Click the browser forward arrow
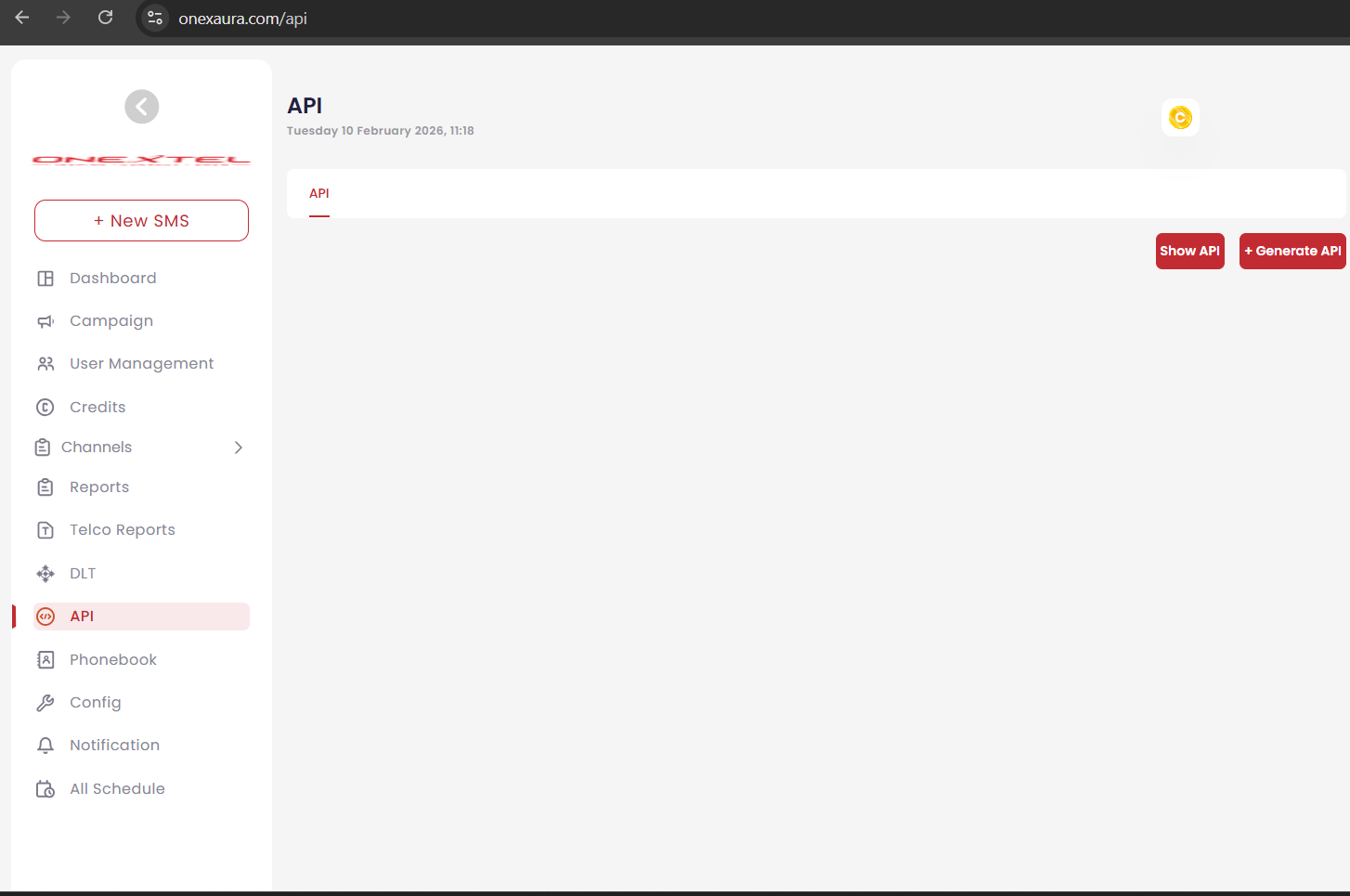 63,18
